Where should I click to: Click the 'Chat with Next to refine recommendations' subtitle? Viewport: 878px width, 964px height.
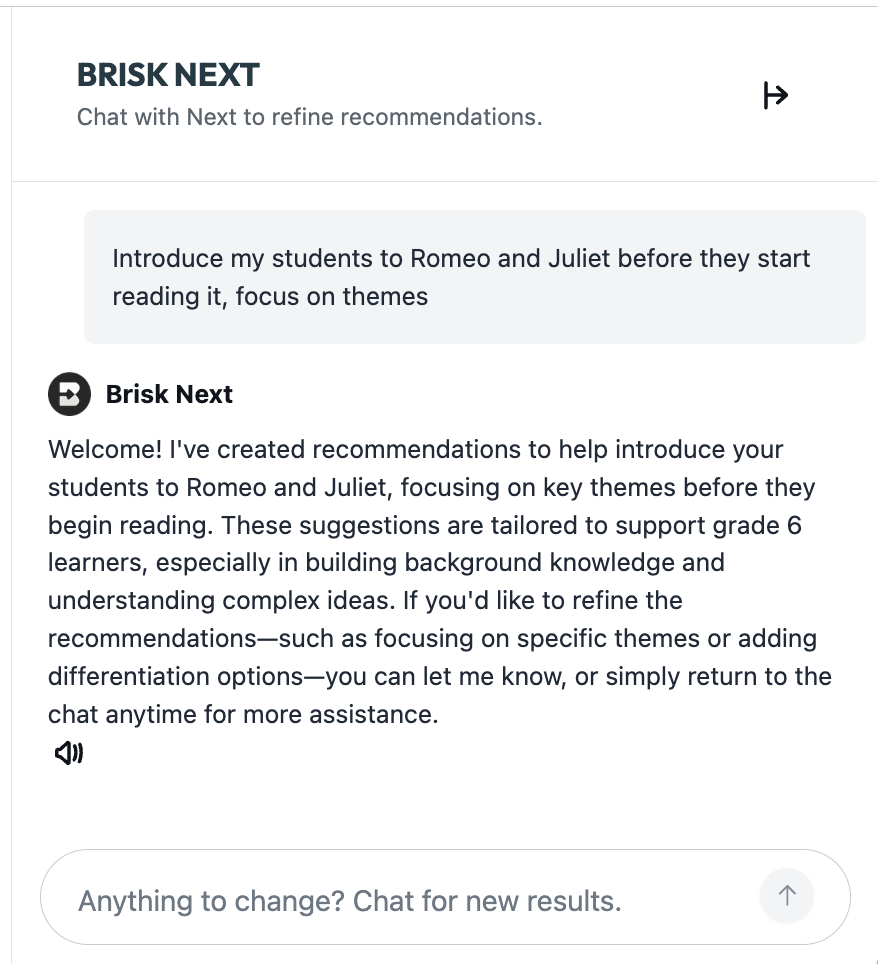(x=309, y=117)
